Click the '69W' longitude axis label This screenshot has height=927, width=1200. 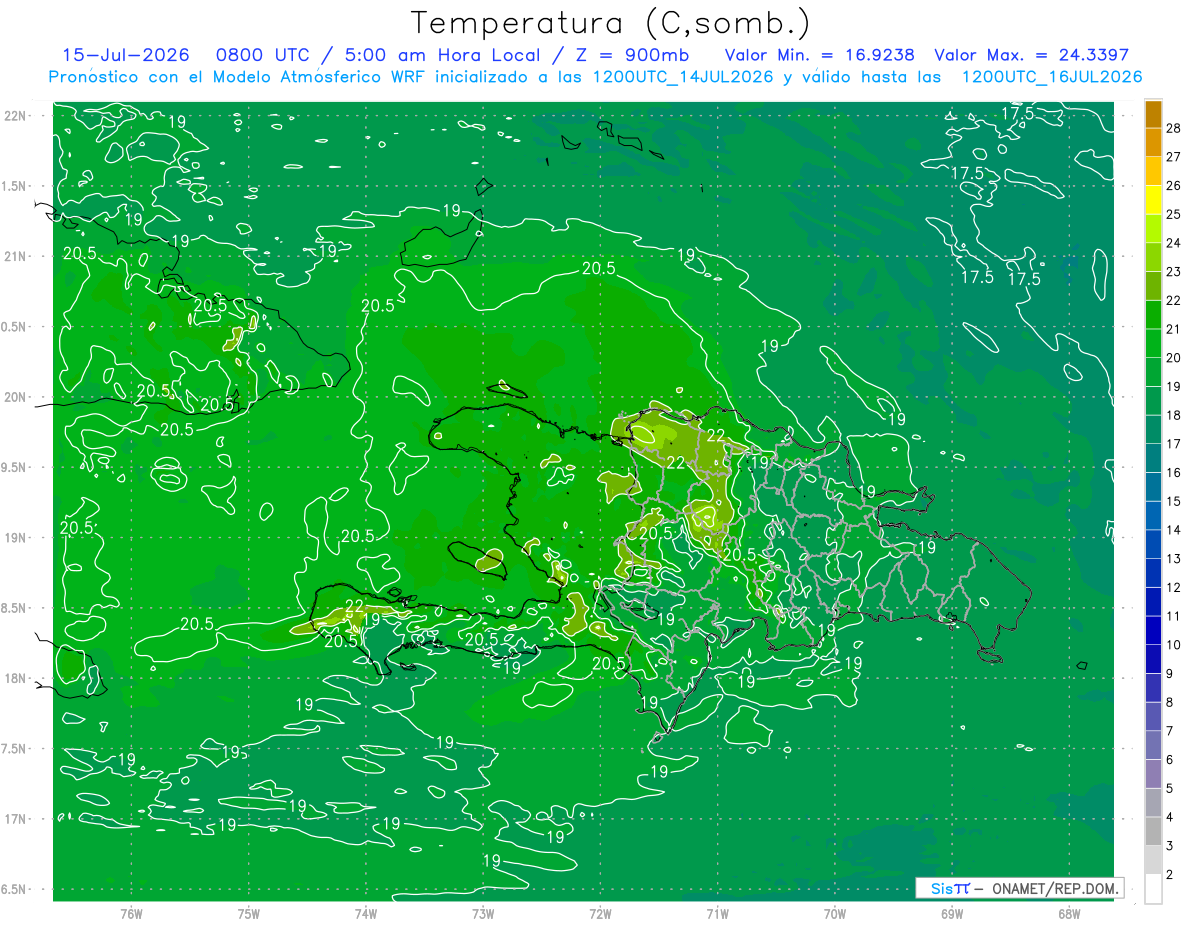coord(952,914)
